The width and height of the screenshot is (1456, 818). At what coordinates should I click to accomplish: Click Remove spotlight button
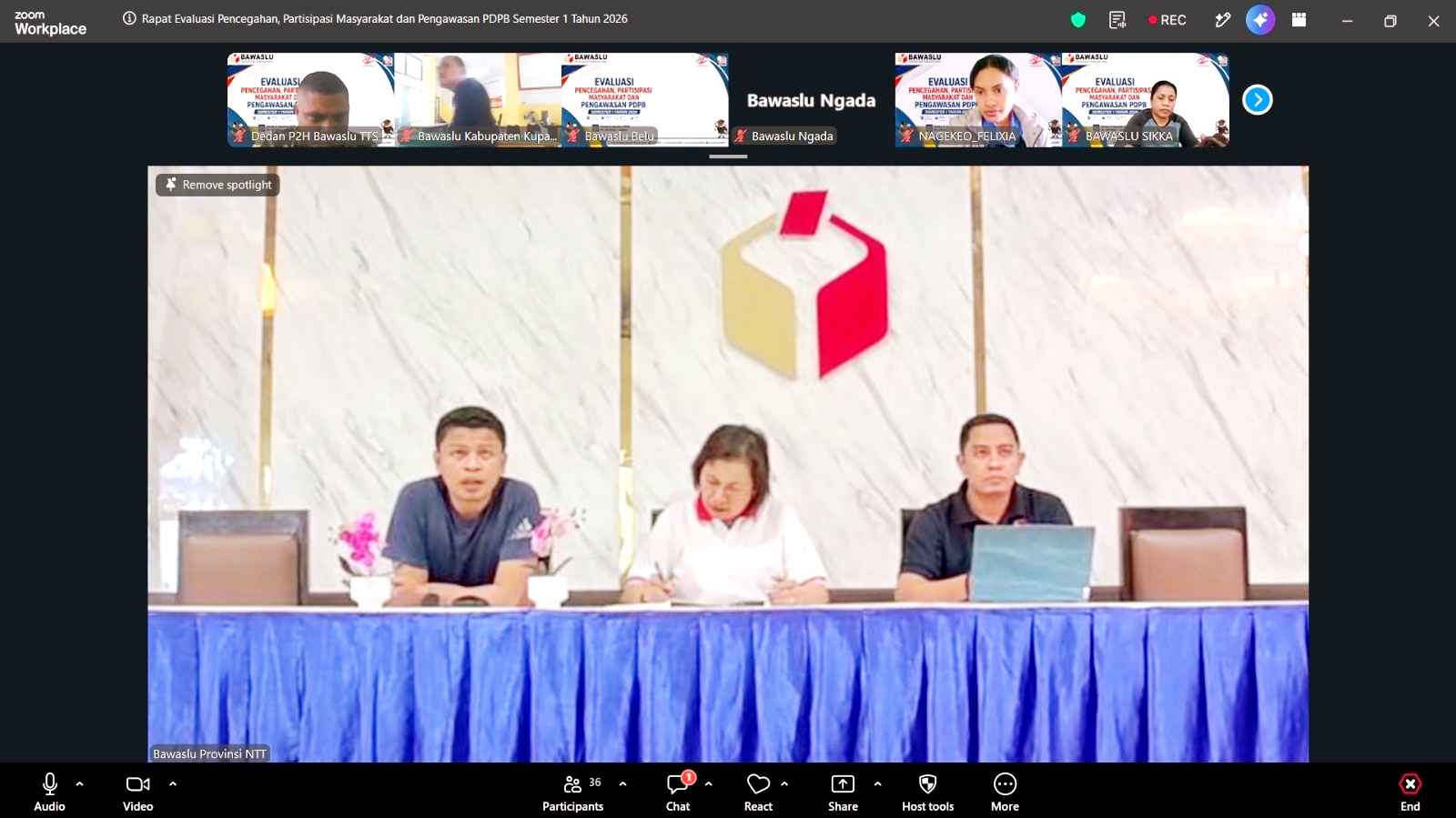point(217,185)
